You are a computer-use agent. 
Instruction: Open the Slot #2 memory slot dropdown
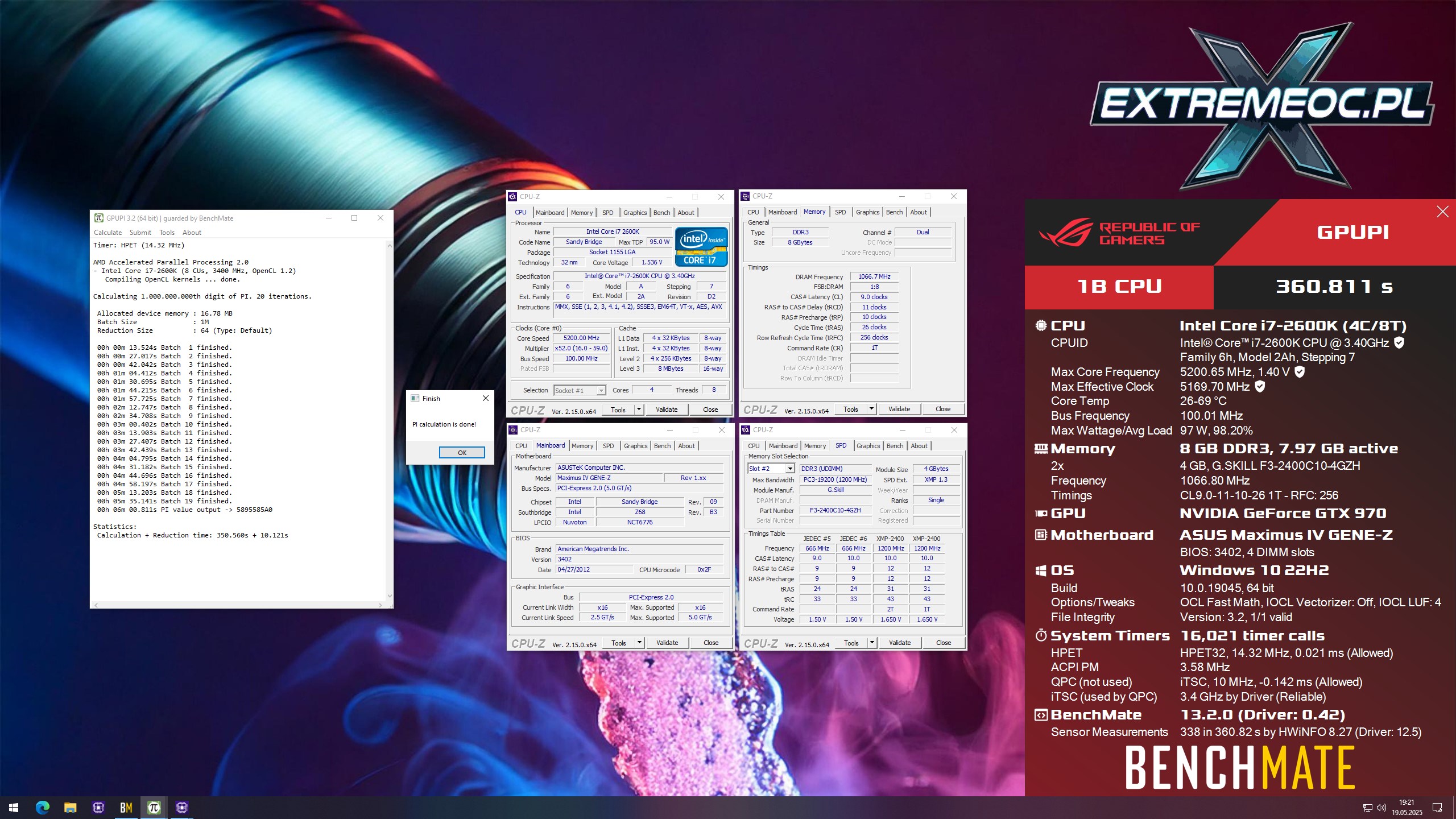tap(771, 469)
